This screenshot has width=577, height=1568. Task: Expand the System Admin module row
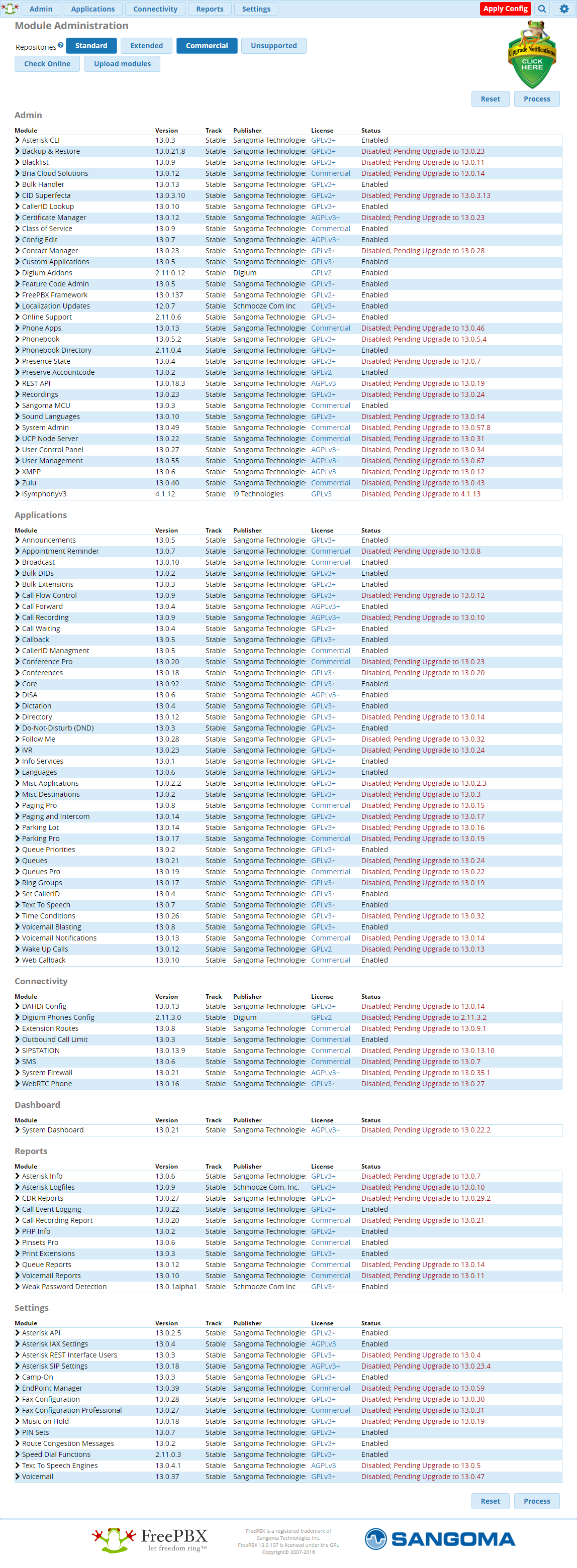[x=288, y=428]
